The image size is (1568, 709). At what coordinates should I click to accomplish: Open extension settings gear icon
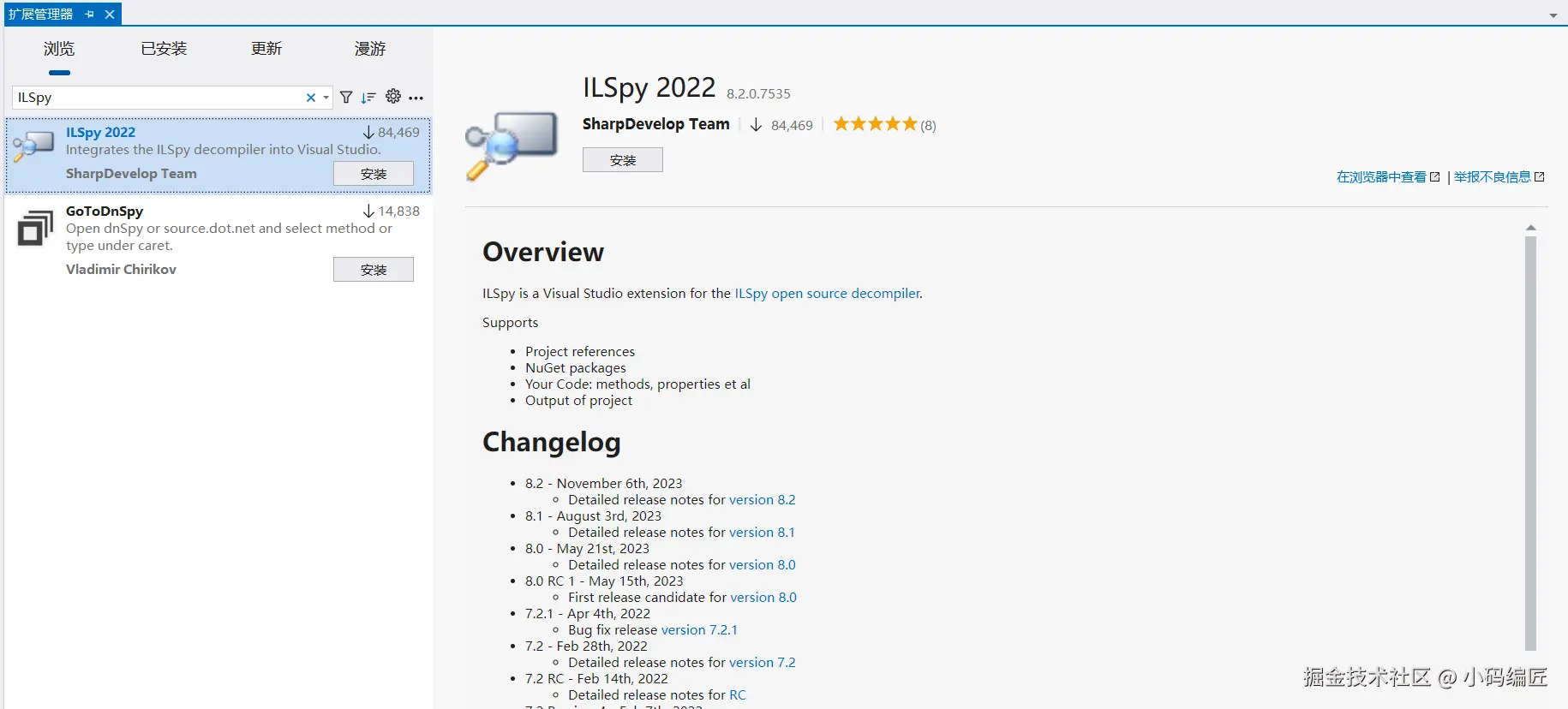(393, 97)
